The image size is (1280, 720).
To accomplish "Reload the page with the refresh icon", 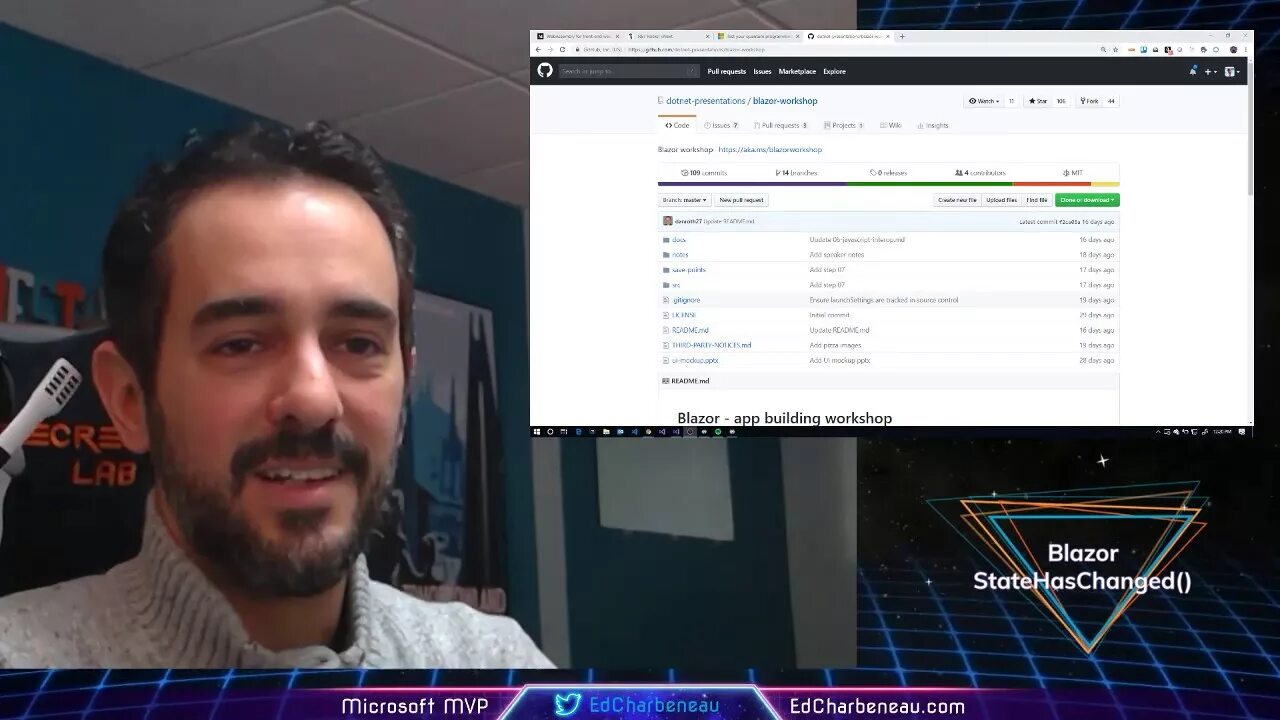I will pyautogui.click(x=562, y=49).
